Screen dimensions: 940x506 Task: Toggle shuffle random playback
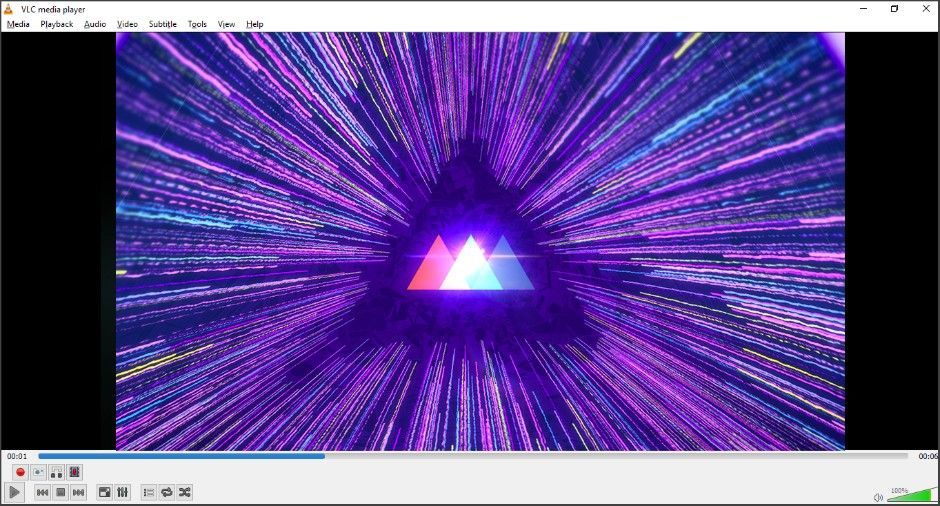(x=185, y=493)
